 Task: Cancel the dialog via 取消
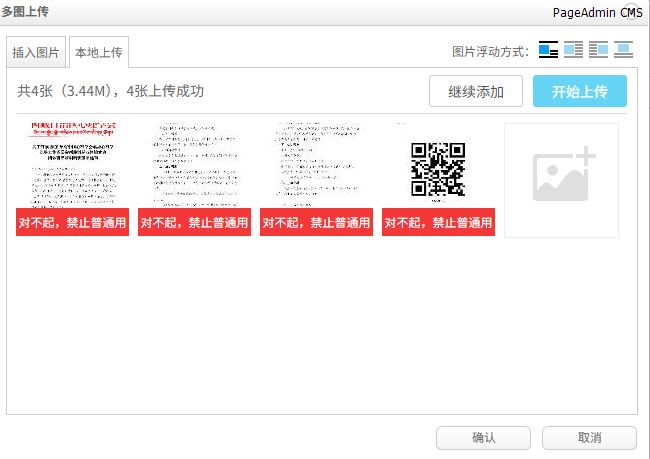click(589, 438)
